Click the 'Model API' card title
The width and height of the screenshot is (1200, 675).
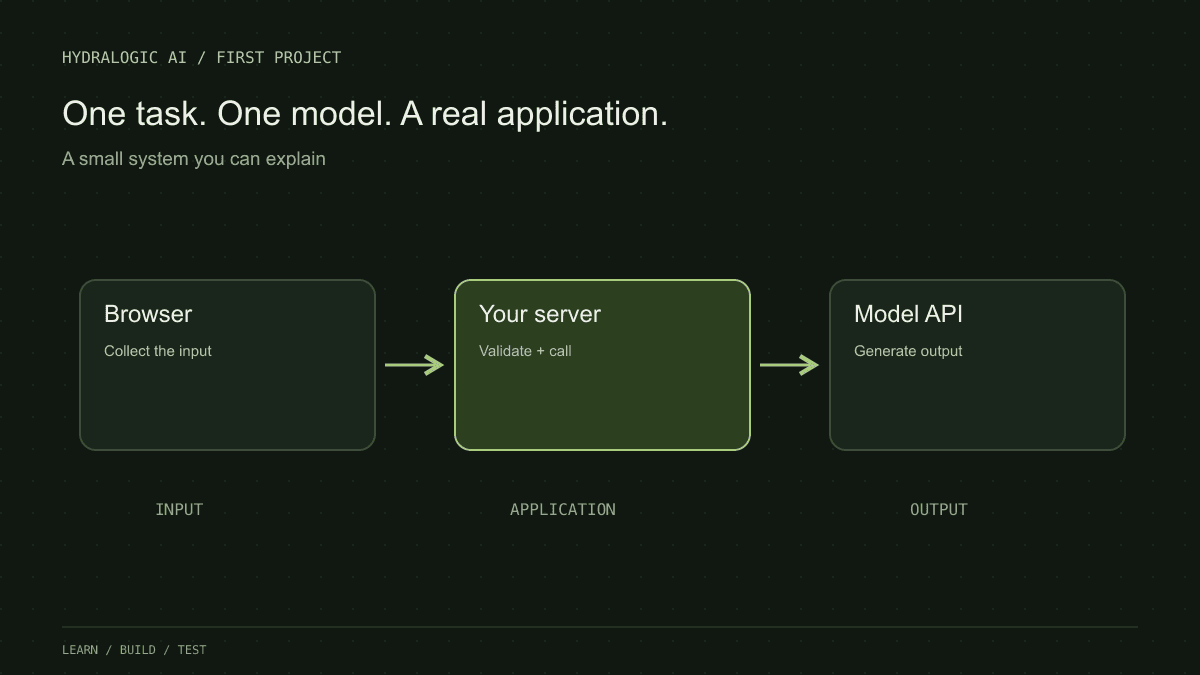point(908,314)
